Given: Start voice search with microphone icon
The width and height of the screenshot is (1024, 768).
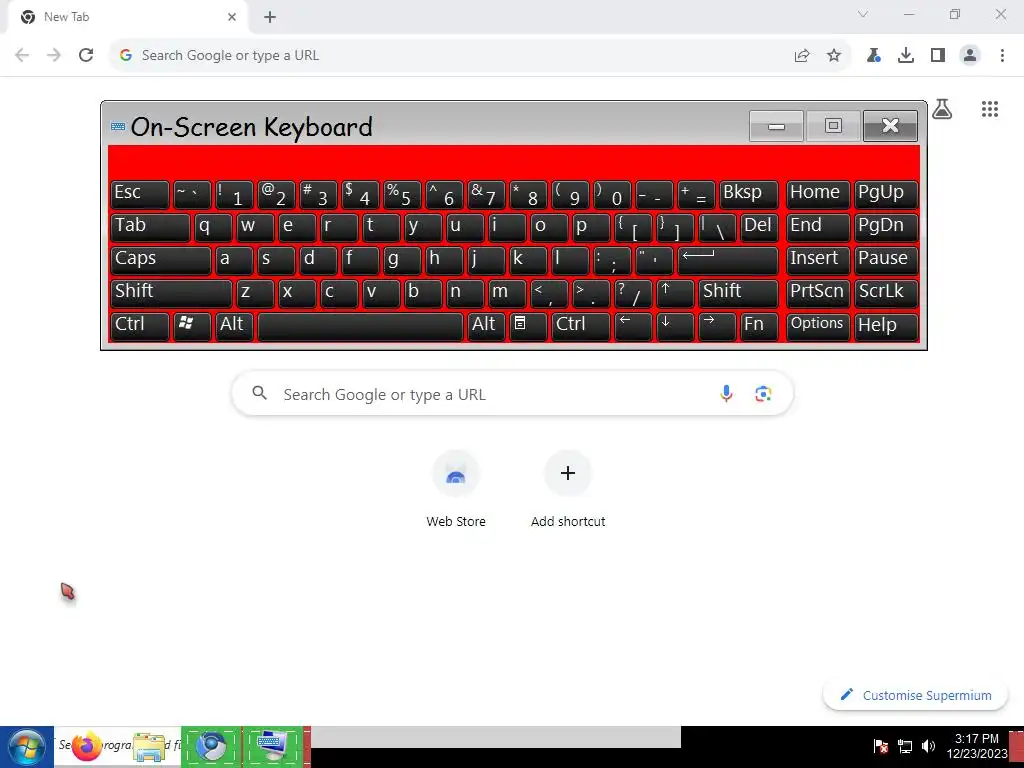Looking at the screenshot, I should pos(726,394).
